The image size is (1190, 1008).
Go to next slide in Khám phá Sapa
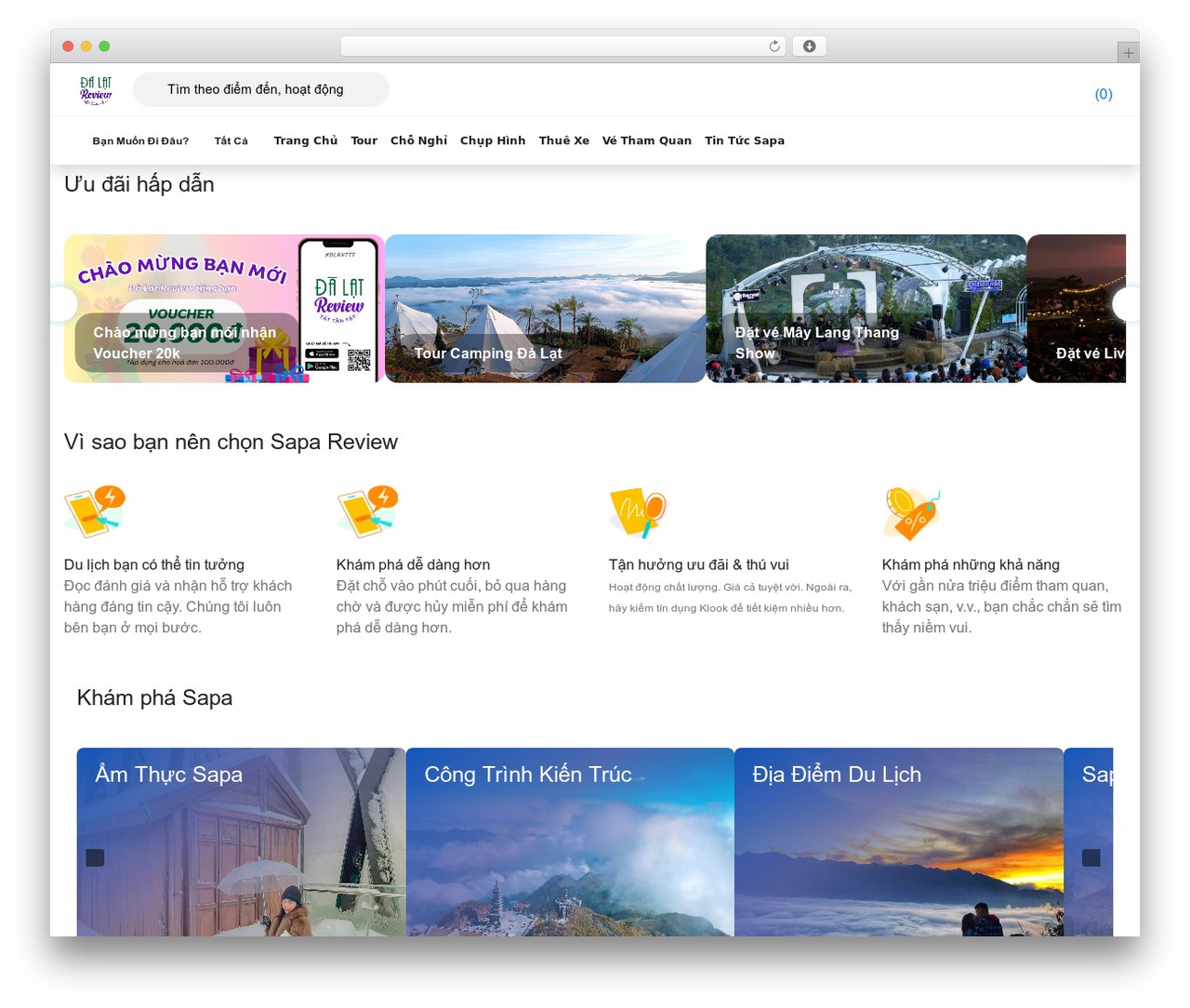1091,857
